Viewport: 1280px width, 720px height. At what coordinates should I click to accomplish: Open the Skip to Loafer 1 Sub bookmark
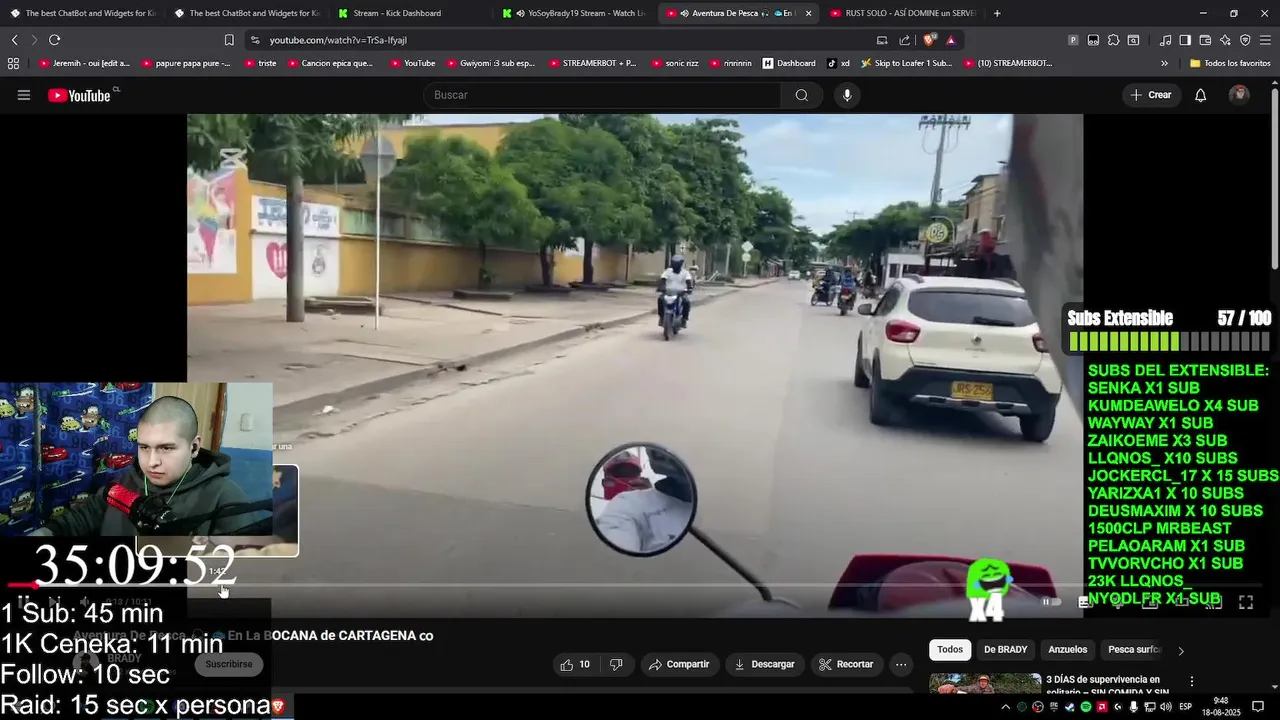pos(905,63)
